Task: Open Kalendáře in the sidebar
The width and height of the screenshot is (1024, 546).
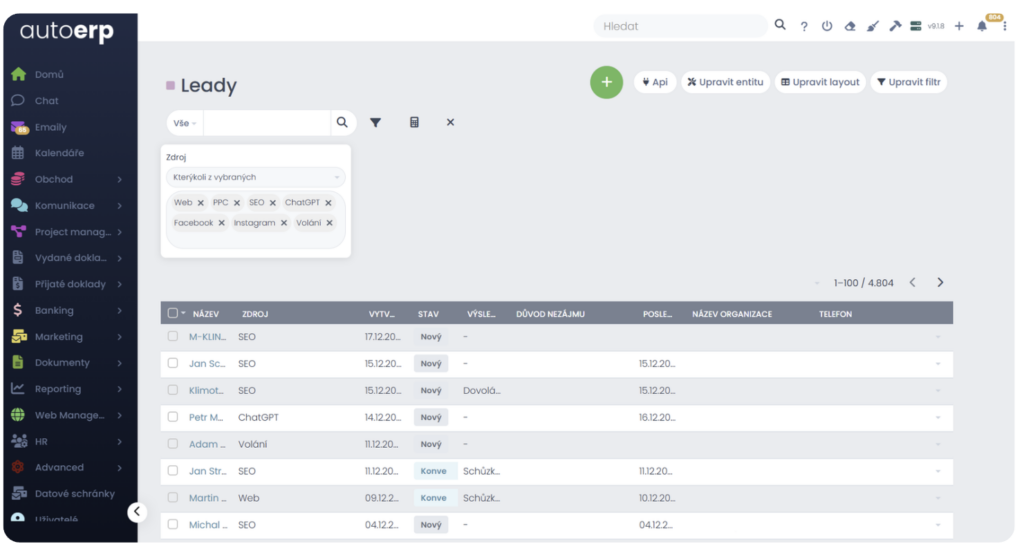Action: (59, 153)
